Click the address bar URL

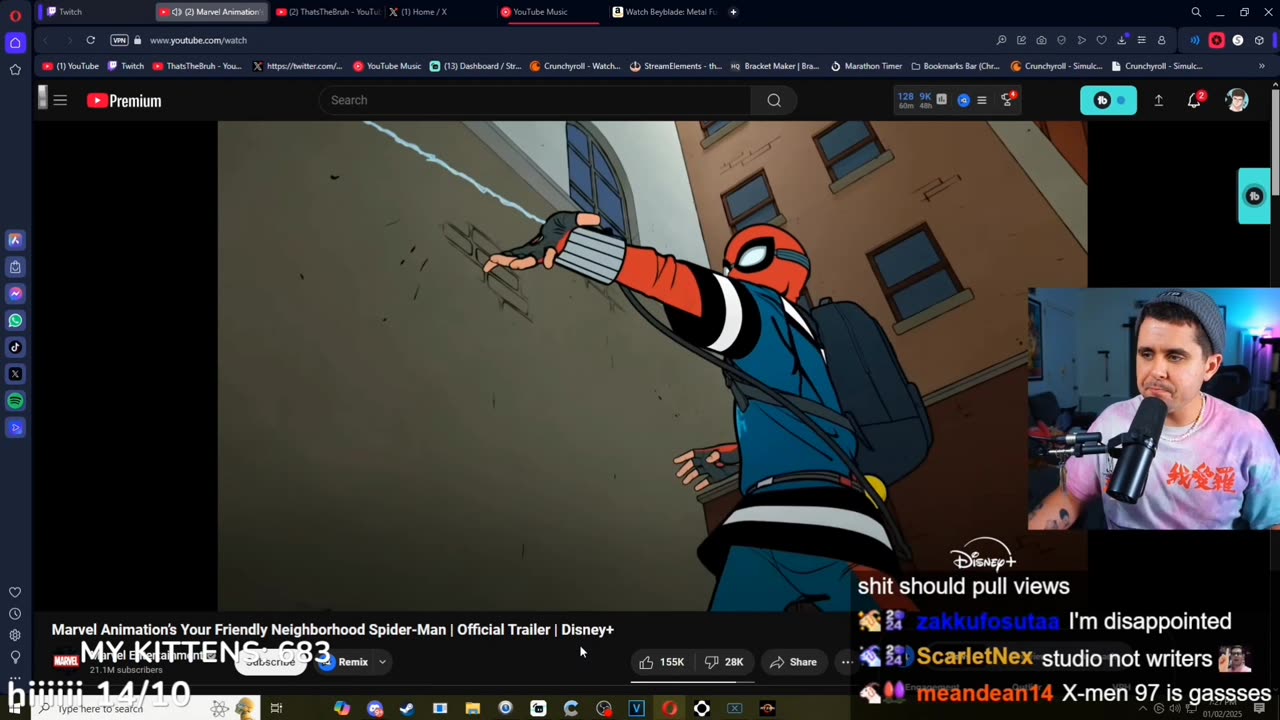tap(198, 40)
